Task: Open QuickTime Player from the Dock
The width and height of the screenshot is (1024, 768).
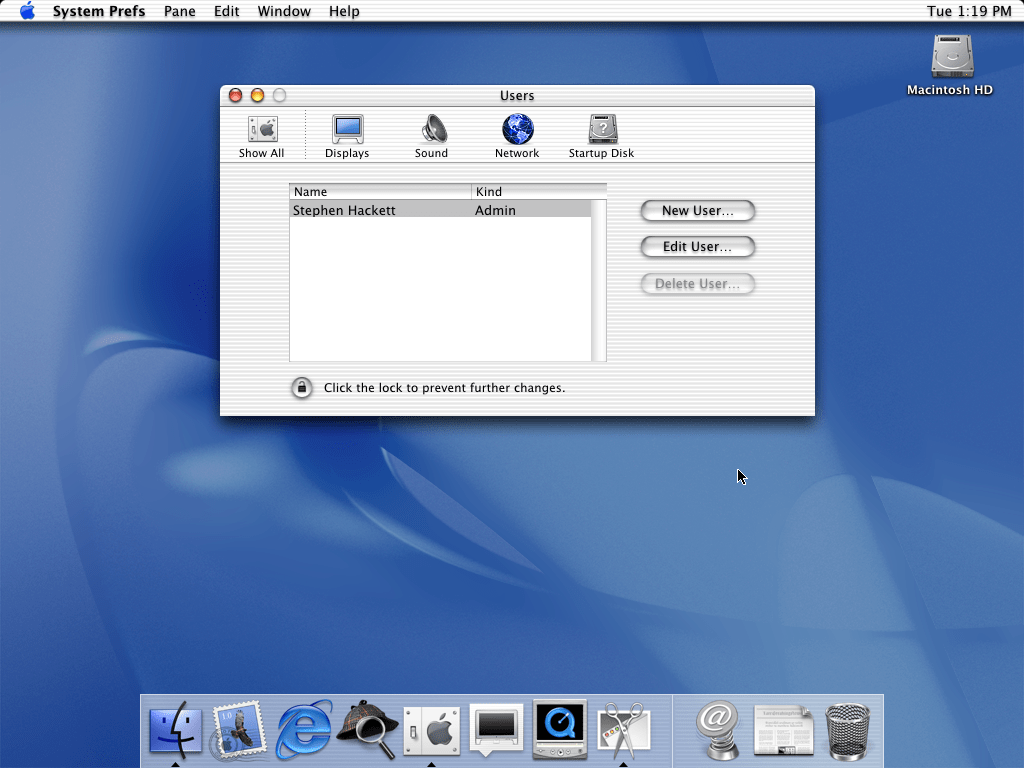Action: [560, 728]
